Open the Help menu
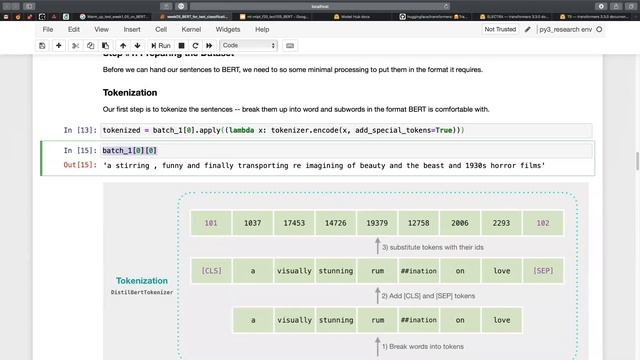Image resolution: width=640 pixels, height=360 pixels. click(262, 29)
